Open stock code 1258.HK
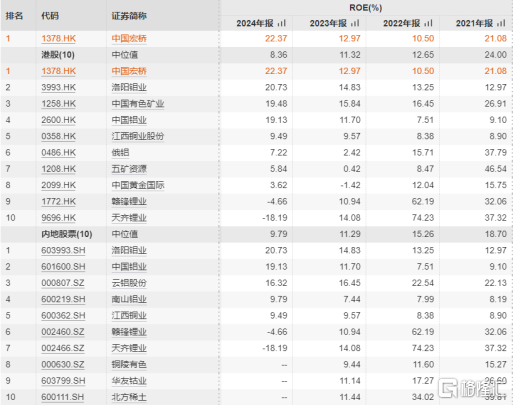Viewport: 513px width, 405px height. click(x=59, y=104)
